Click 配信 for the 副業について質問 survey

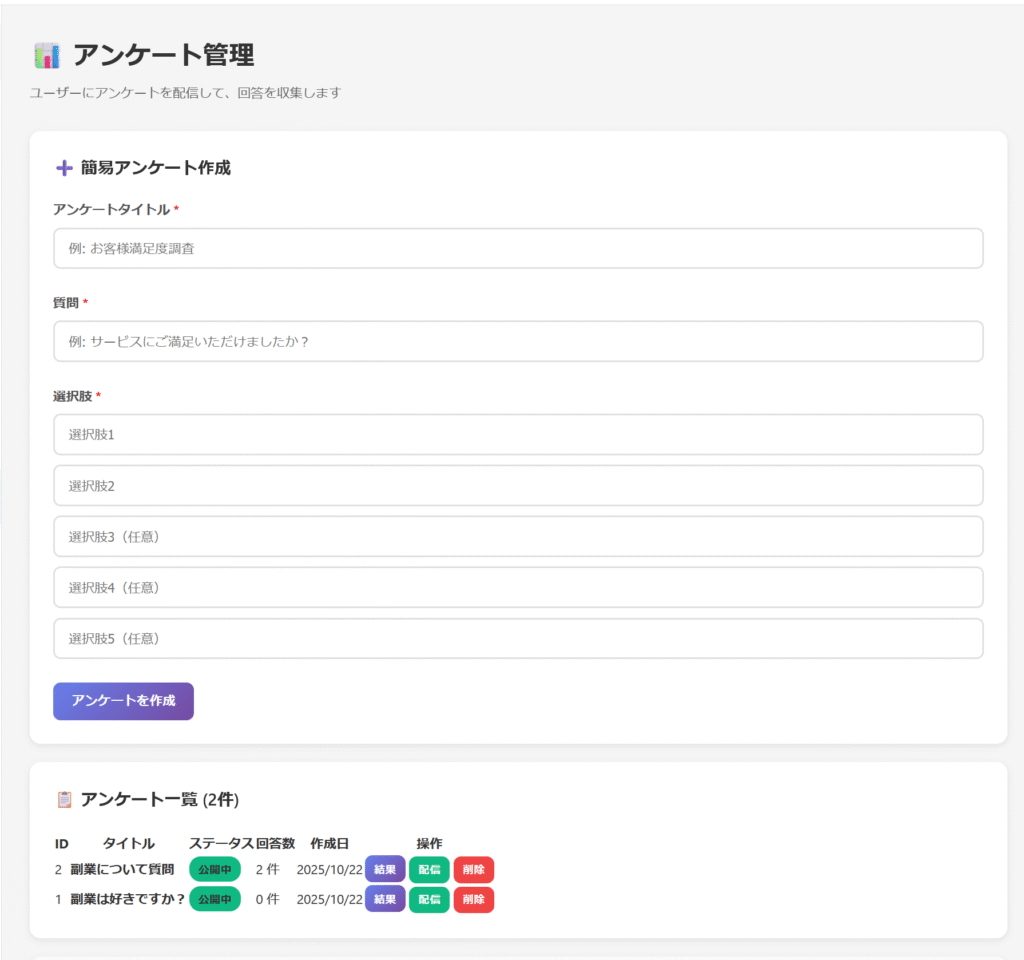click(429, 870)
